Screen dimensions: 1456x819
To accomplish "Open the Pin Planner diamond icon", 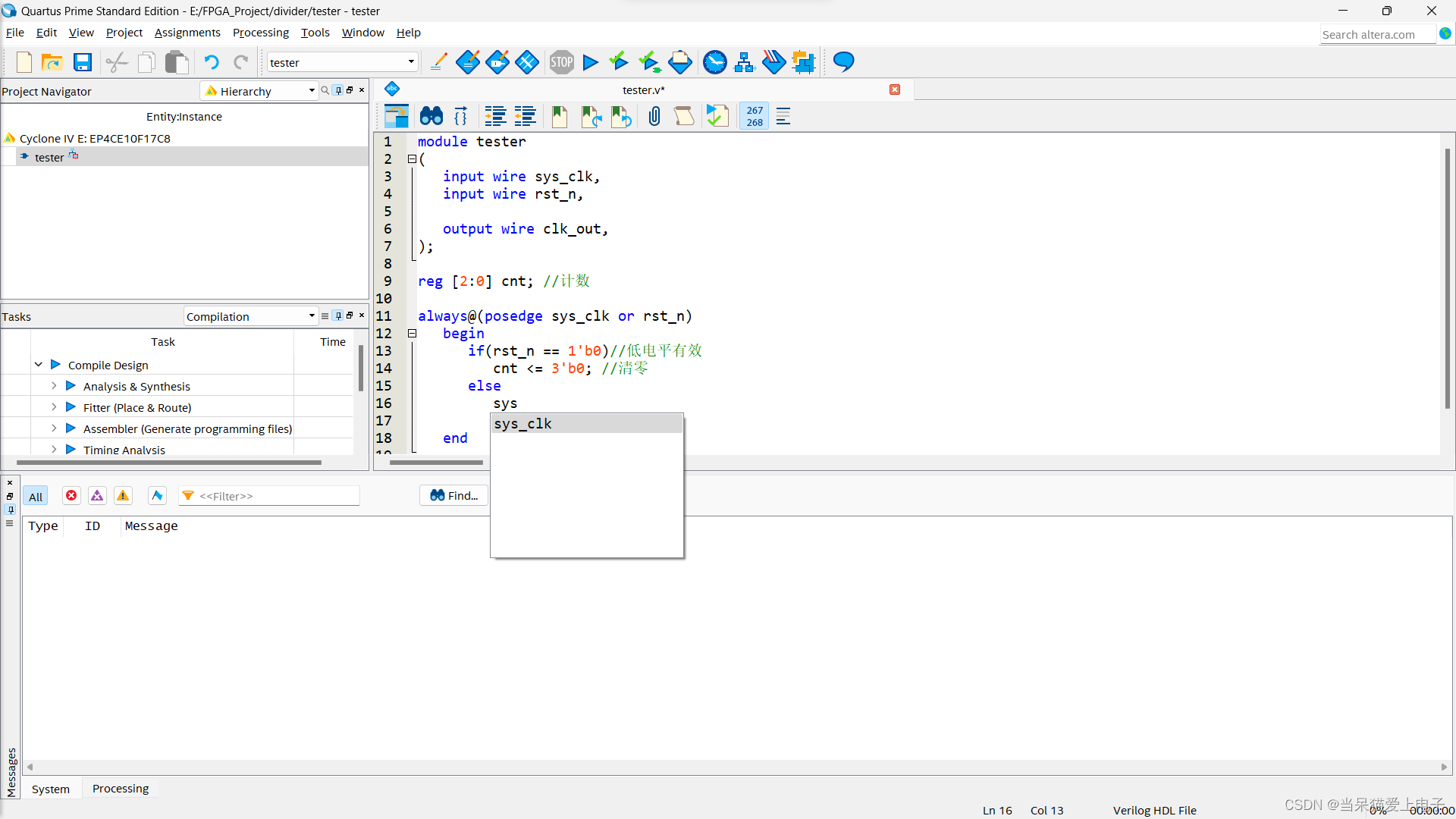I will [497, 62].
